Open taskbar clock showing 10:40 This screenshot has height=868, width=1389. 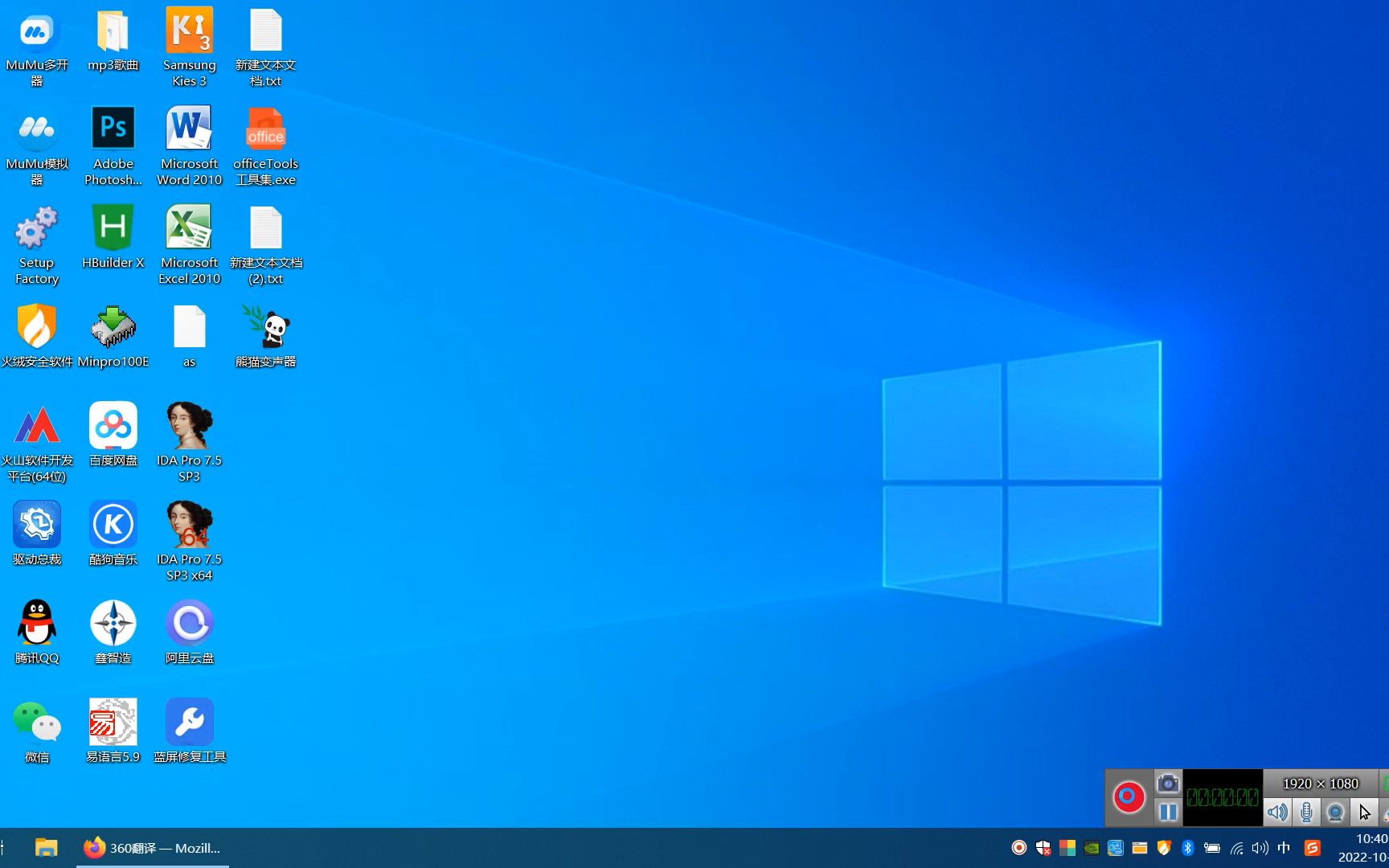(1363, 848)
